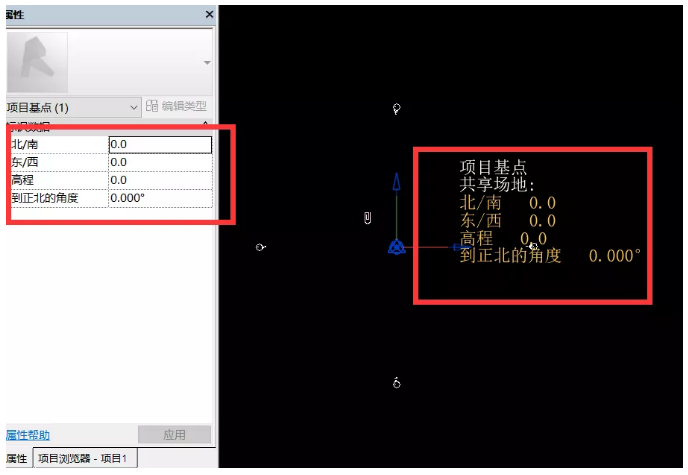Click the blue project base point icon
Image resolution: width=688 pixels, height=475 pixels.
(397, 247)
